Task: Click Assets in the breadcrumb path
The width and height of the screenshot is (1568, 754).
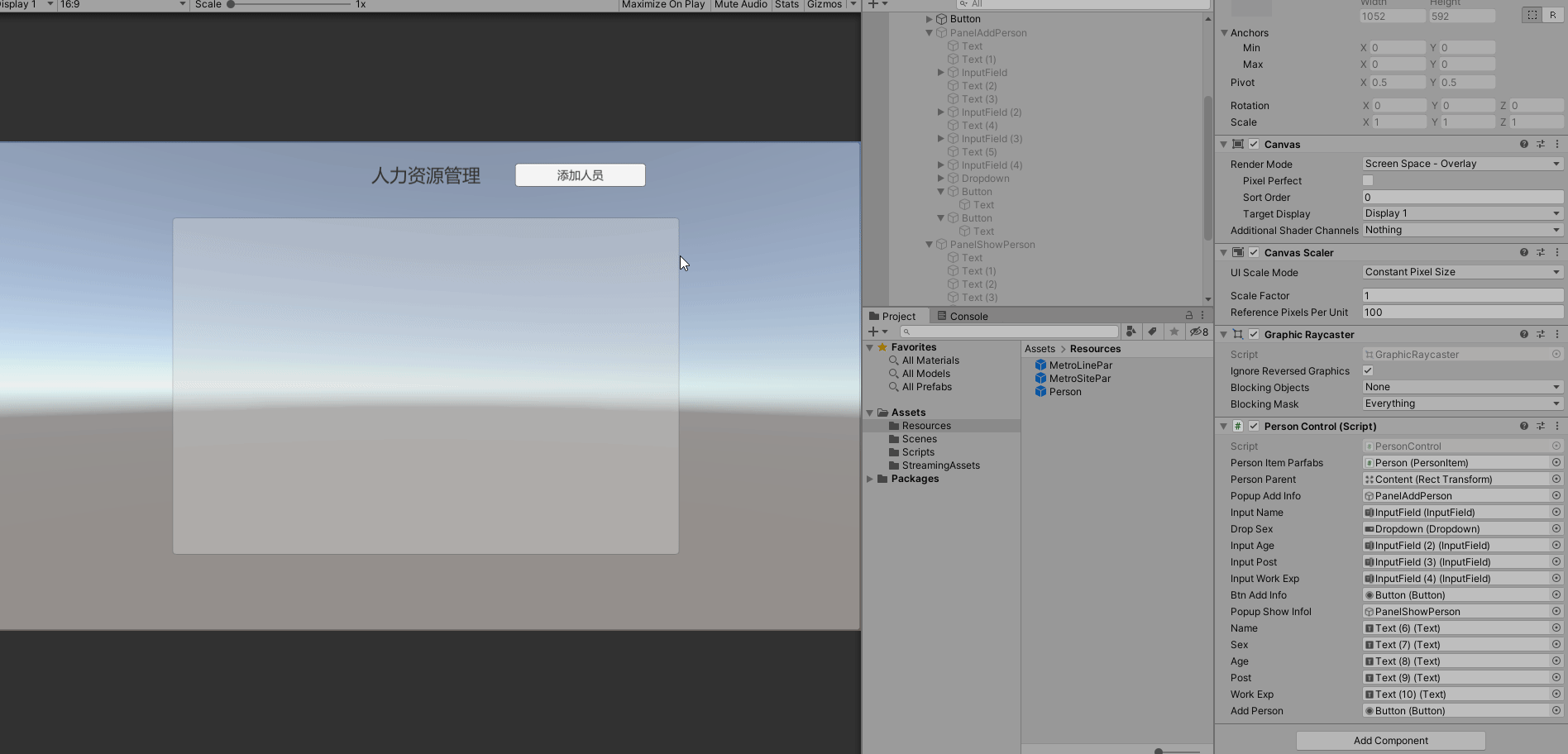Action: point(1040,349)
